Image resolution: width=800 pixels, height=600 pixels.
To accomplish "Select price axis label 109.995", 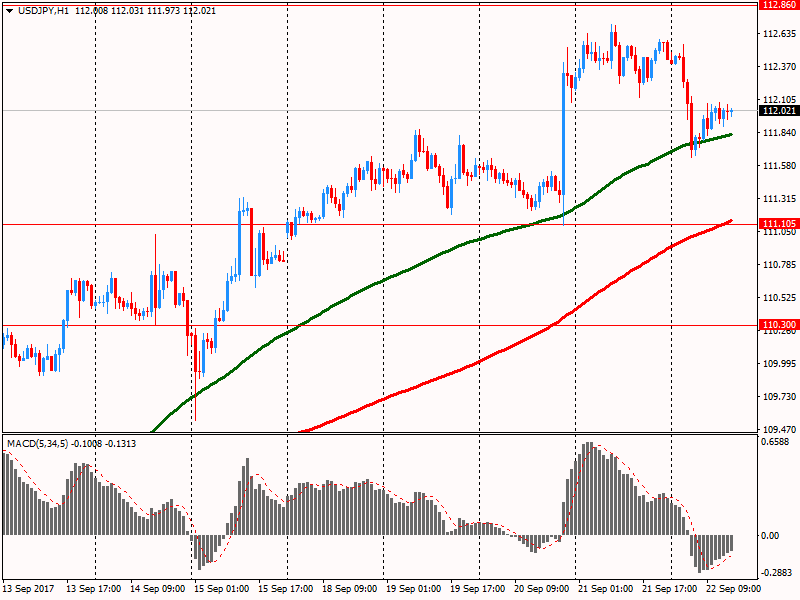I will coord(779,364).
